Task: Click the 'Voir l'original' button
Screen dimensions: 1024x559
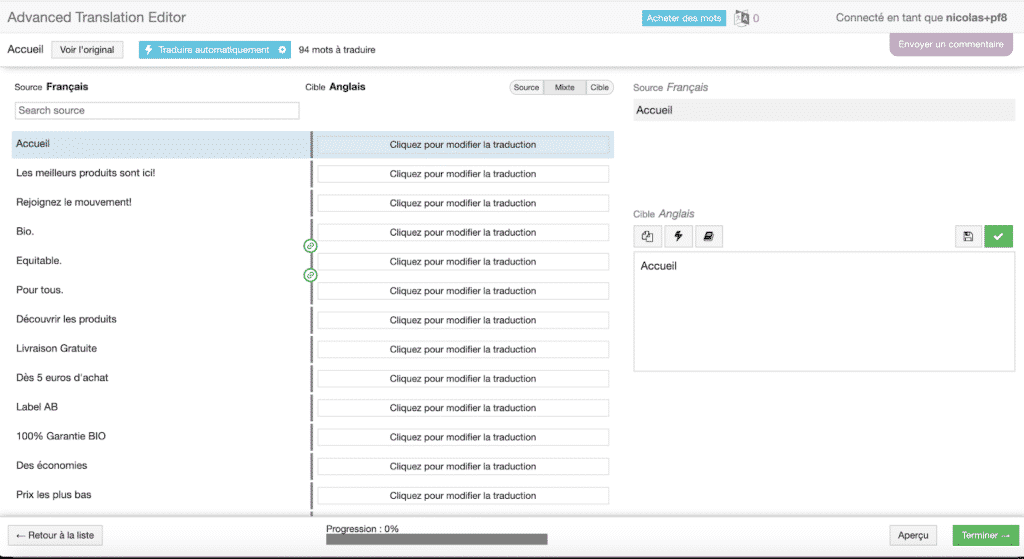Action: point(87,50)
